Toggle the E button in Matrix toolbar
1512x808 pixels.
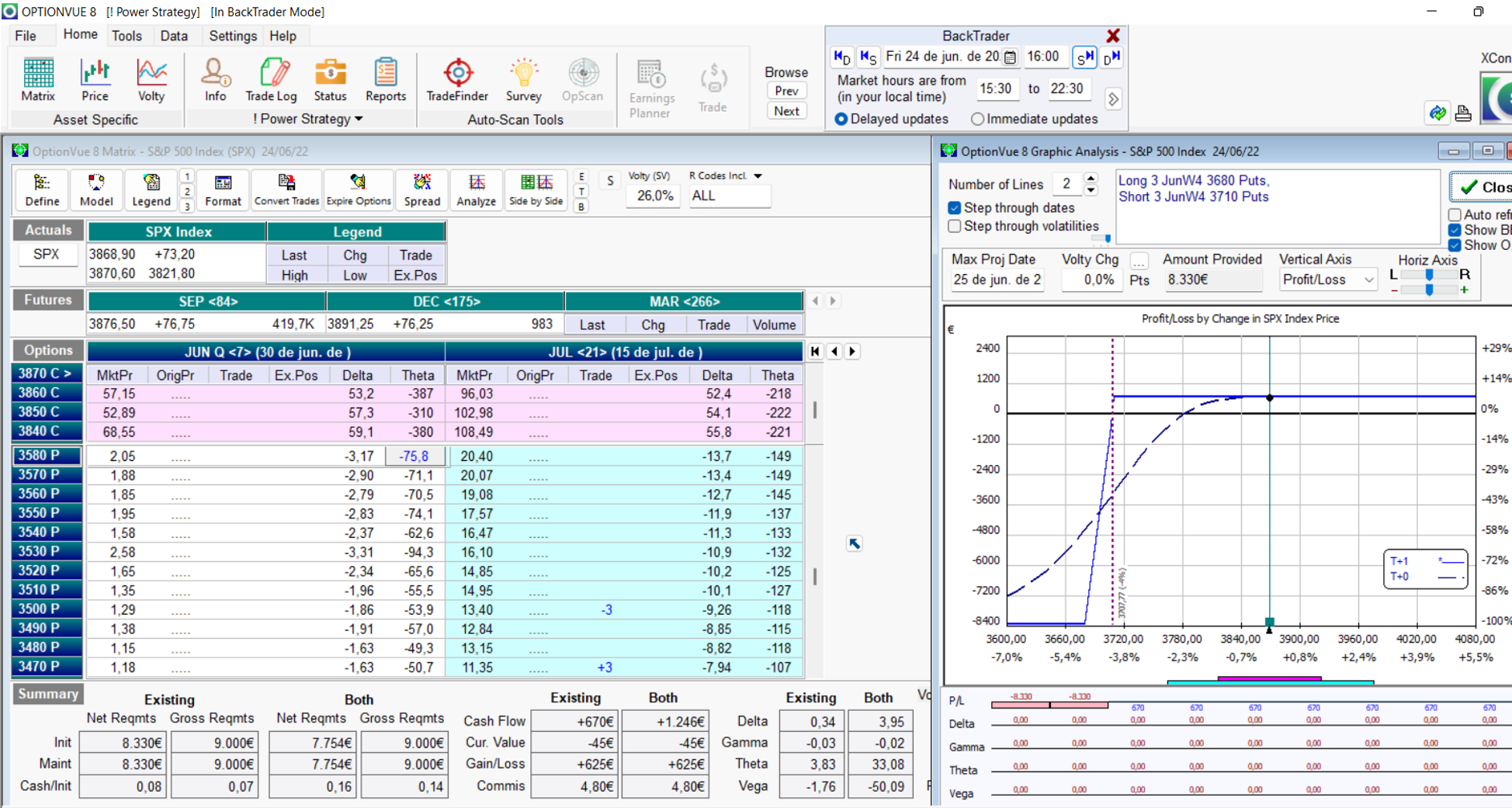coord(581,177)
